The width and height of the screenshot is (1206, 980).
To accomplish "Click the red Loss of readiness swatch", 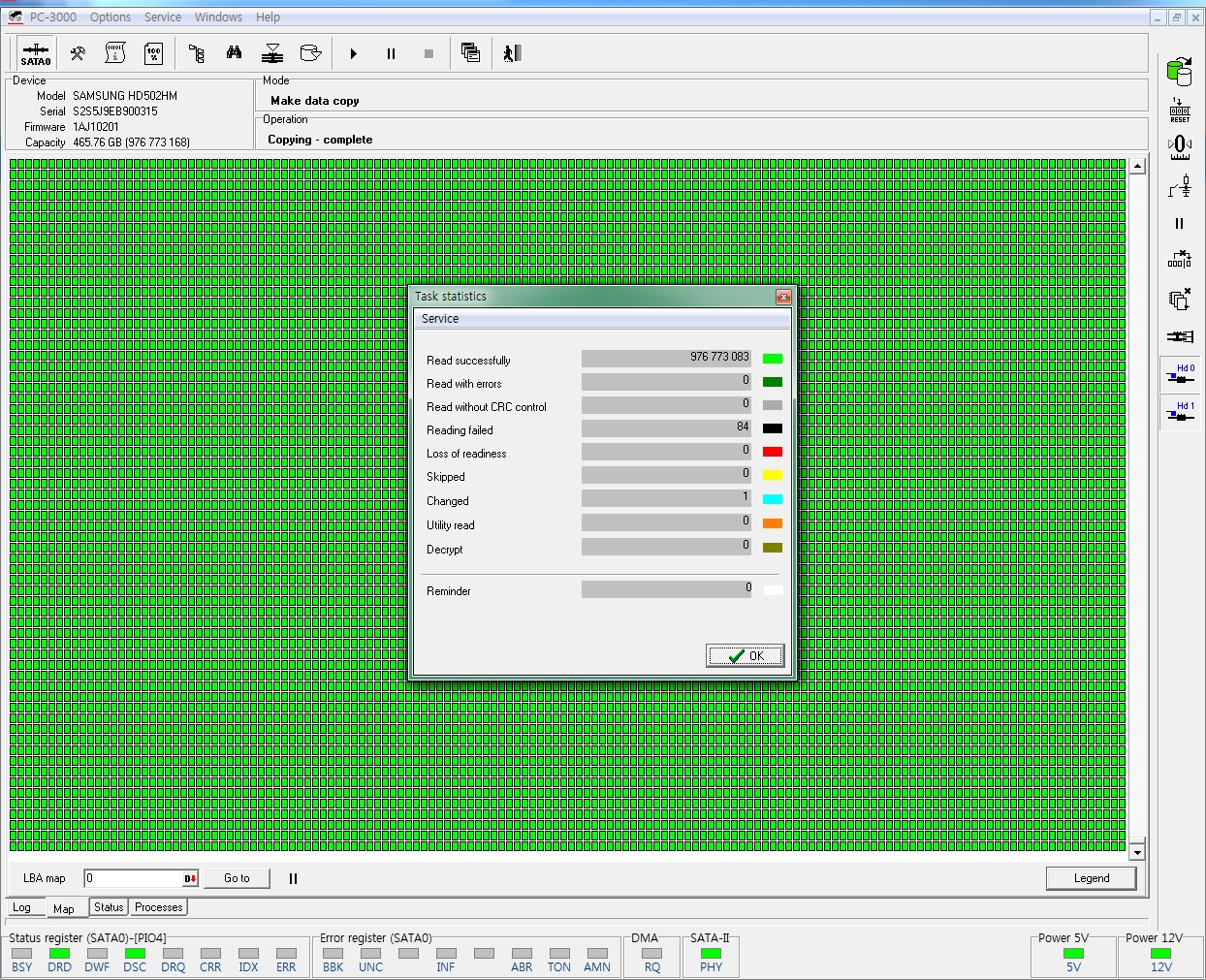I will 772,452.
